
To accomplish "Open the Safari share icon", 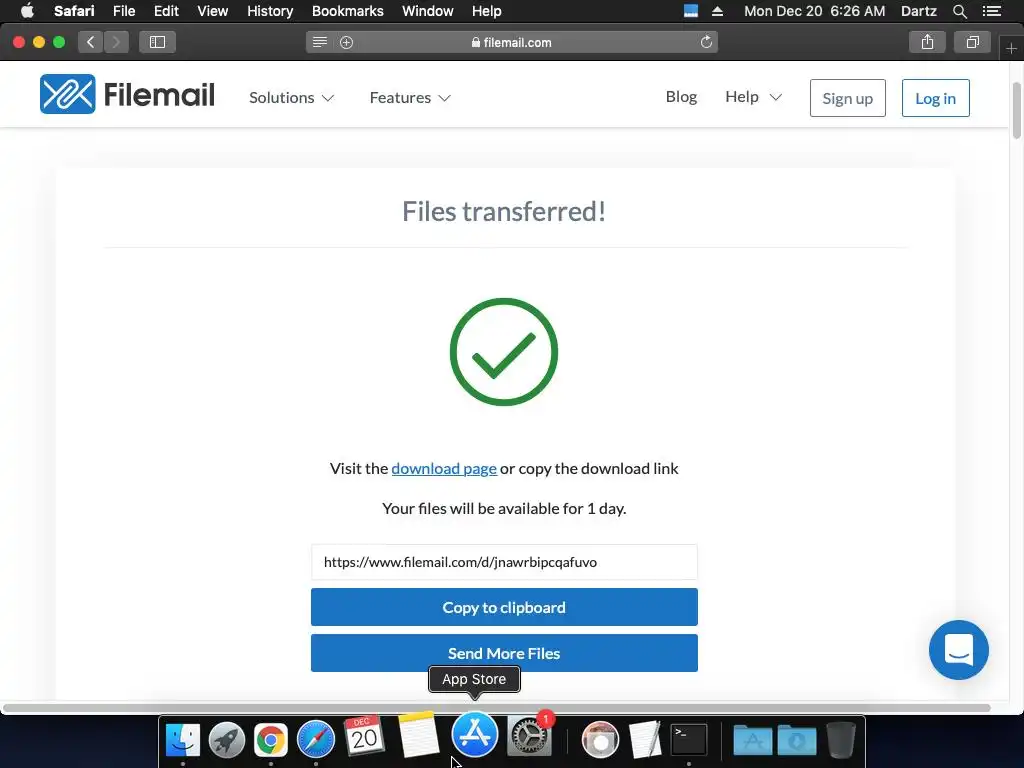I will (x=927, y=42).
